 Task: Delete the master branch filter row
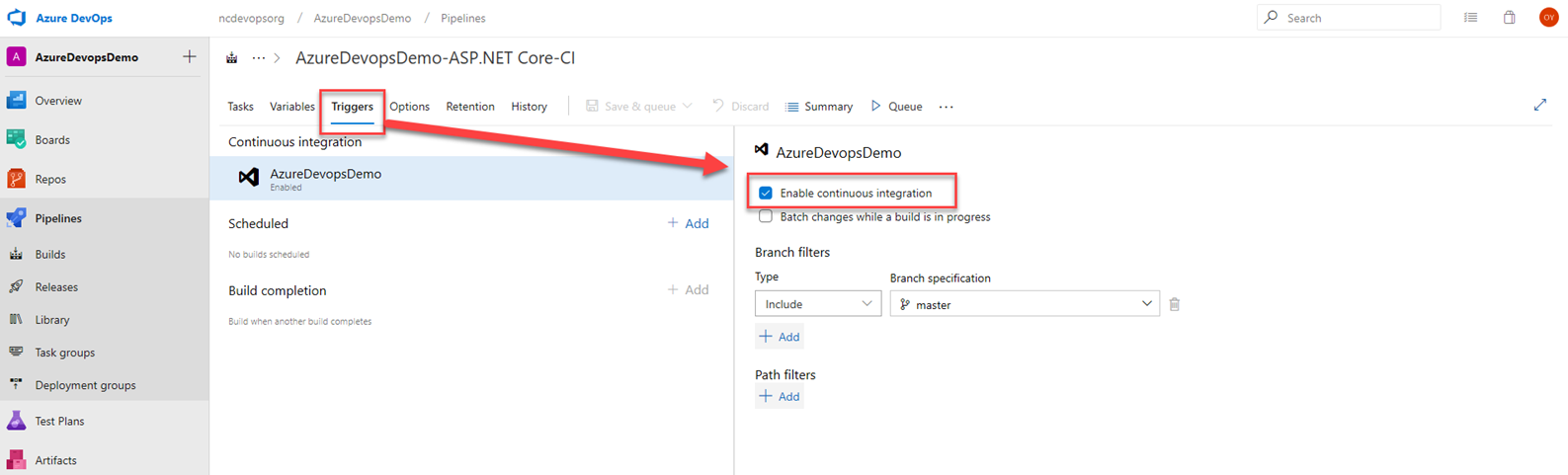tap(1175, 304)
